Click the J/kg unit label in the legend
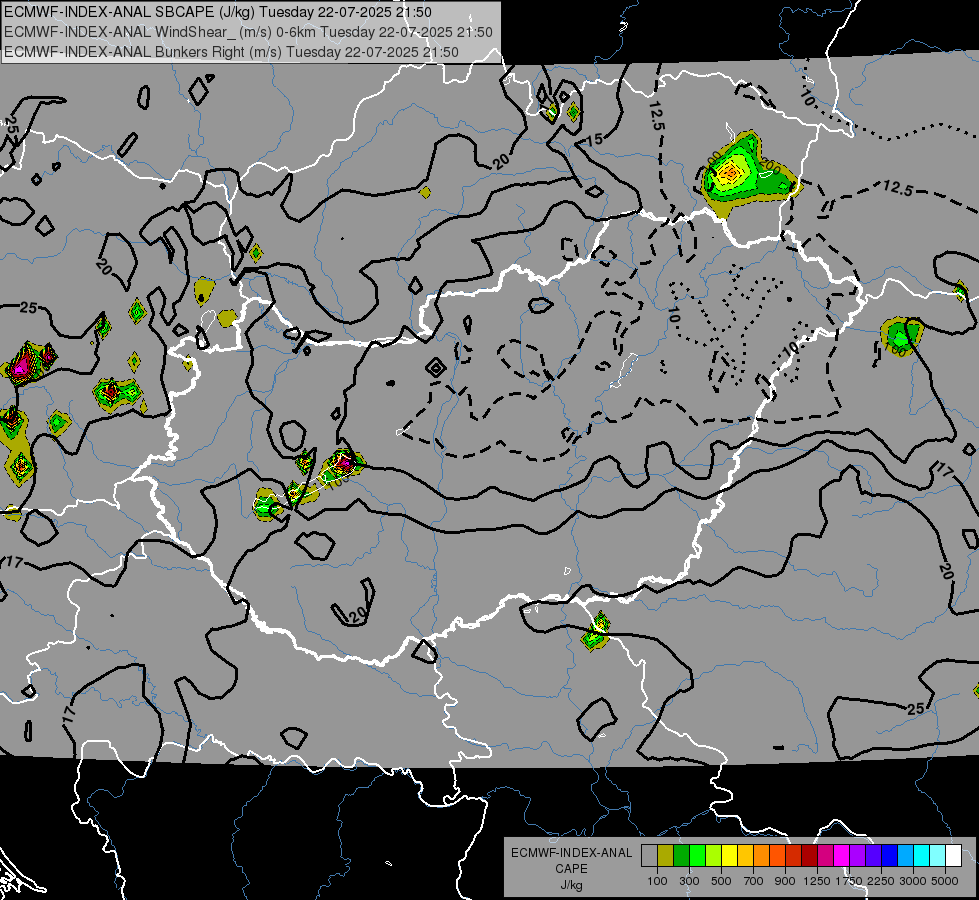979x900 pixels. tap(571, 884)
